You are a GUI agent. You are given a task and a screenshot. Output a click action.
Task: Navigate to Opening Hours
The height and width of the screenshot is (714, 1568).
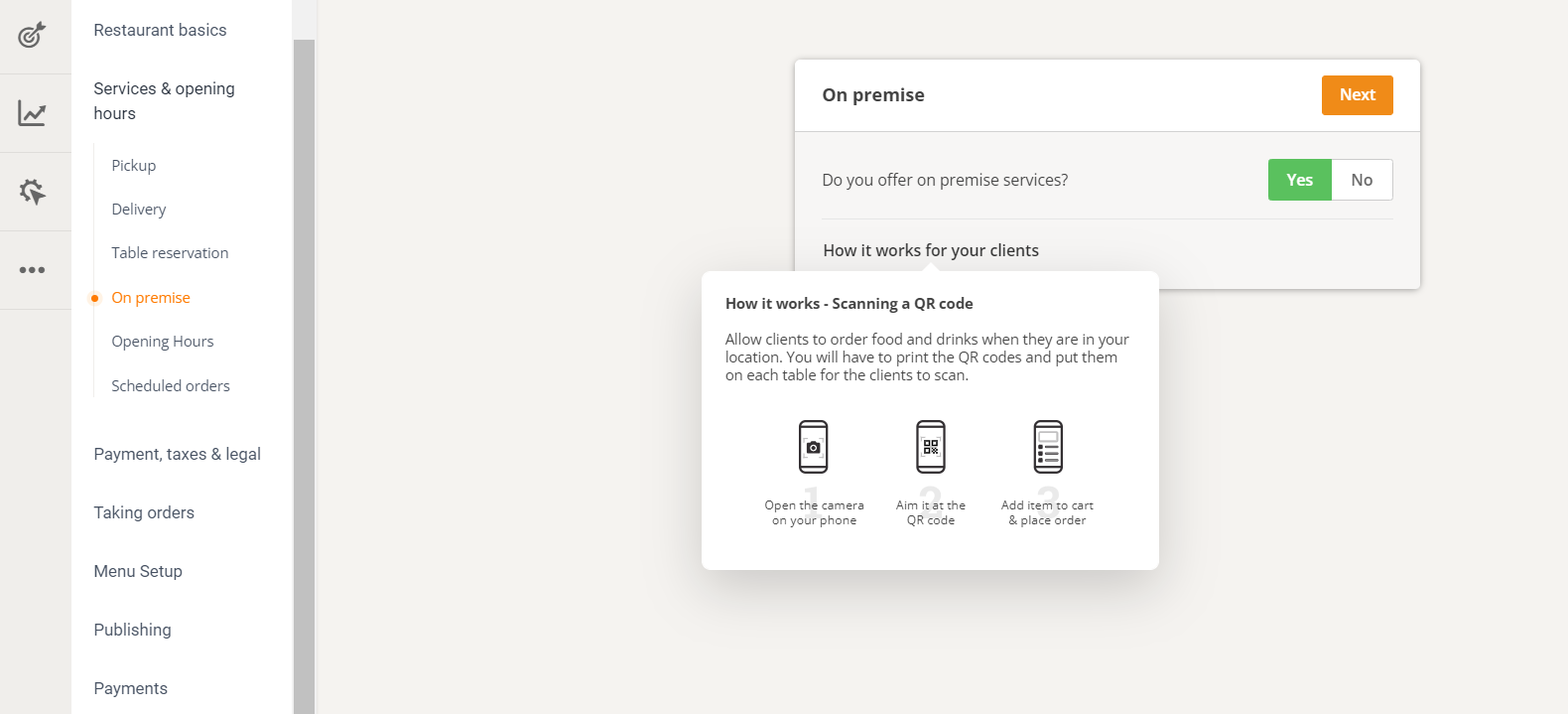pyautogui.click(x=163, y=342)
